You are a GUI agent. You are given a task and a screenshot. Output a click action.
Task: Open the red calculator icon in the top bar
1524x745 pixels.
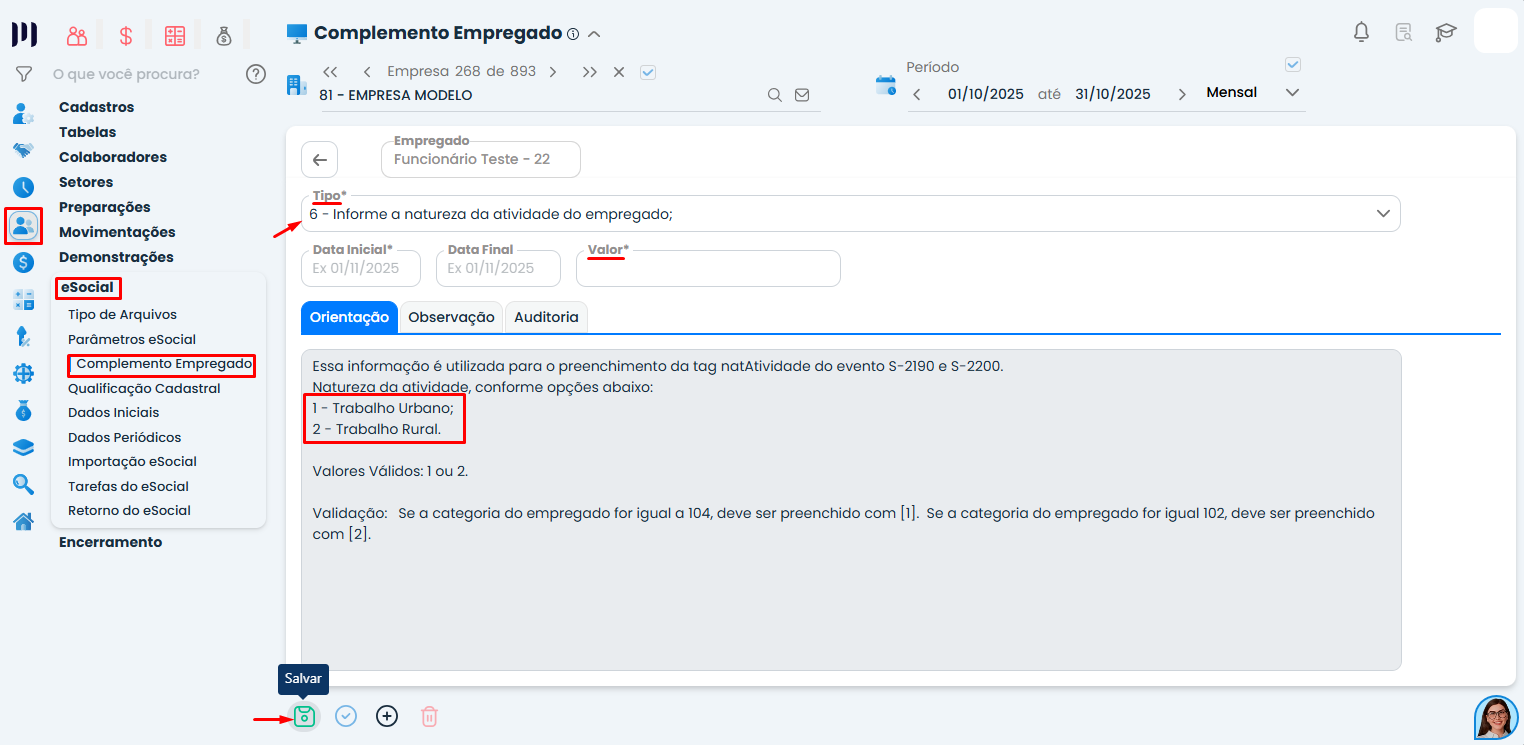(x=175, y=36)
